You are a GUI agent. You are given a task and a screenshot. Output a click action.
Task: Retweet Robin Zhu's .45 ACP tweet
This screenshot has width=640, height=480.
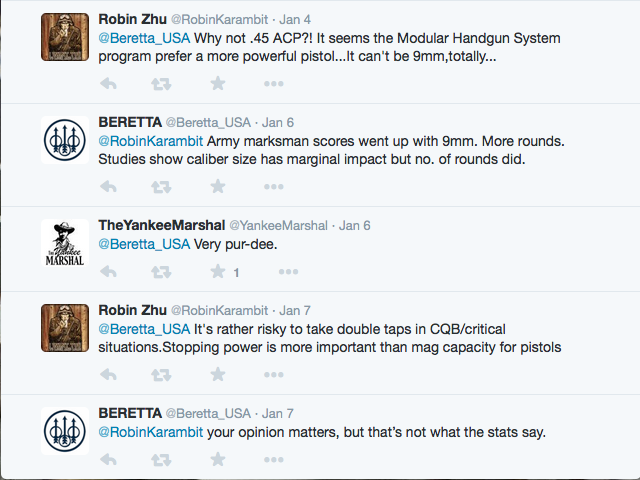[x=161, y=84]
